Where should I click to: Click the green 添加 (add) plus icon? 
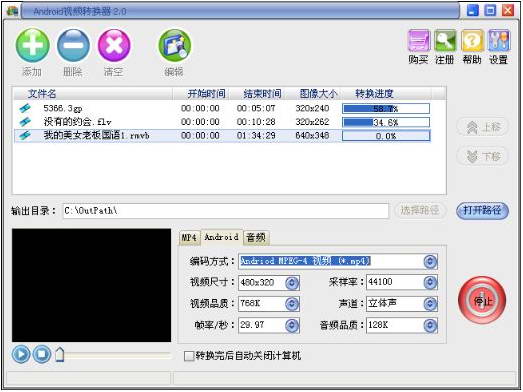coord(32,45)
